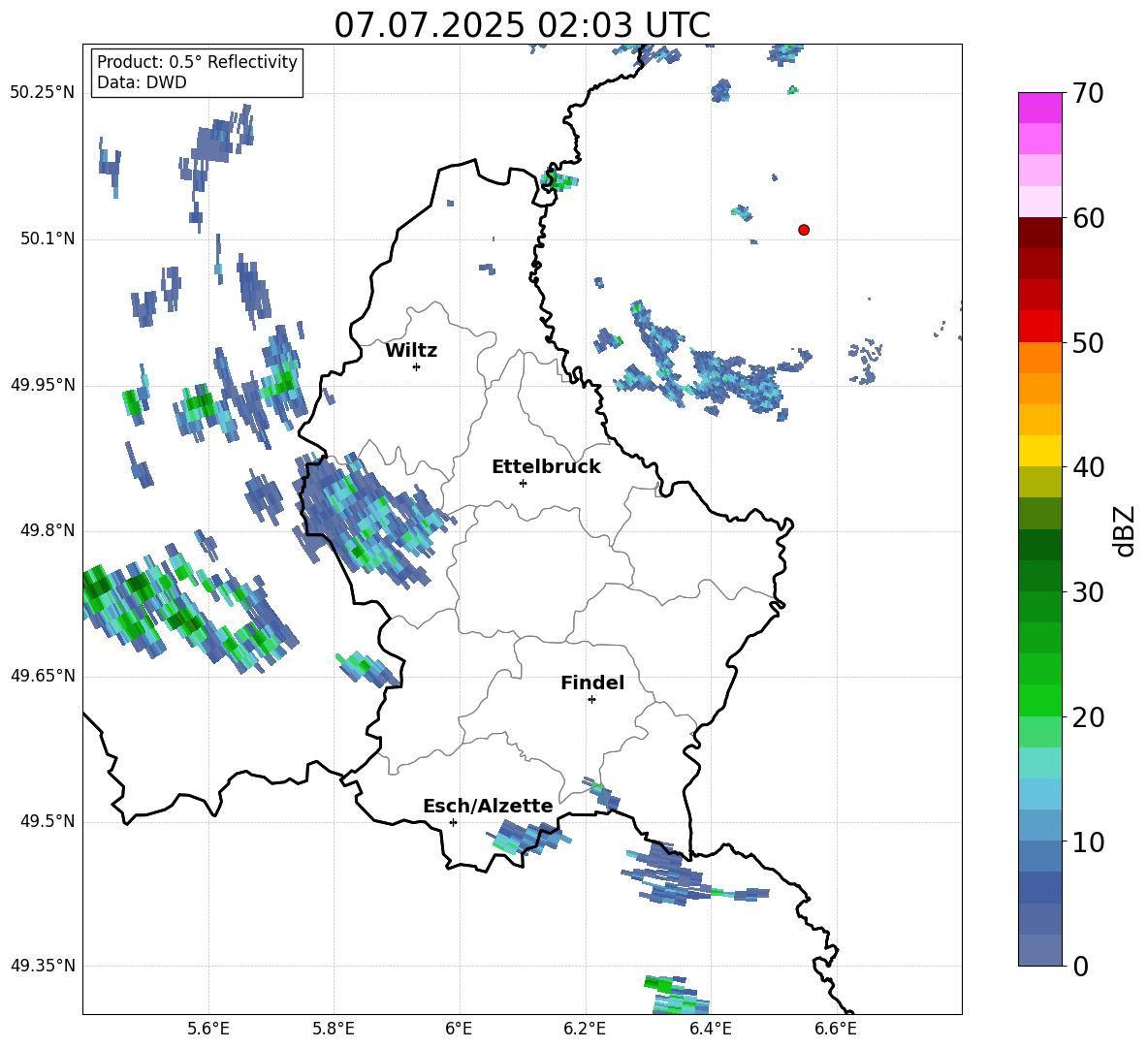Image resolution: width=1148 pixels, height=1048 pixels.
Task: Click the 6.6°E longitude label
Action: point(836,1029)
